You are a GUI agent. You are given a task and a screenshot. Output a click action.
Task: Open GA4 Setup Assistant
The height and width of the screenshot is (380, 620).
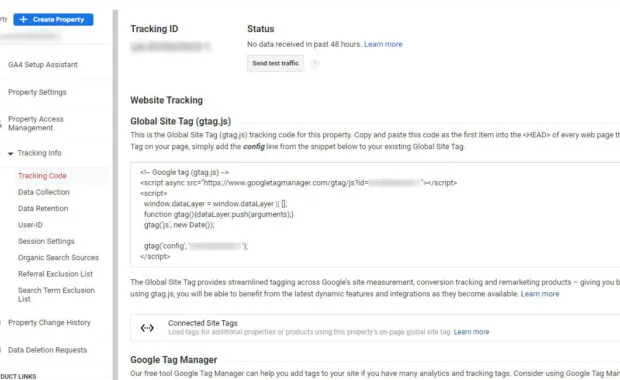coord(43,64)
